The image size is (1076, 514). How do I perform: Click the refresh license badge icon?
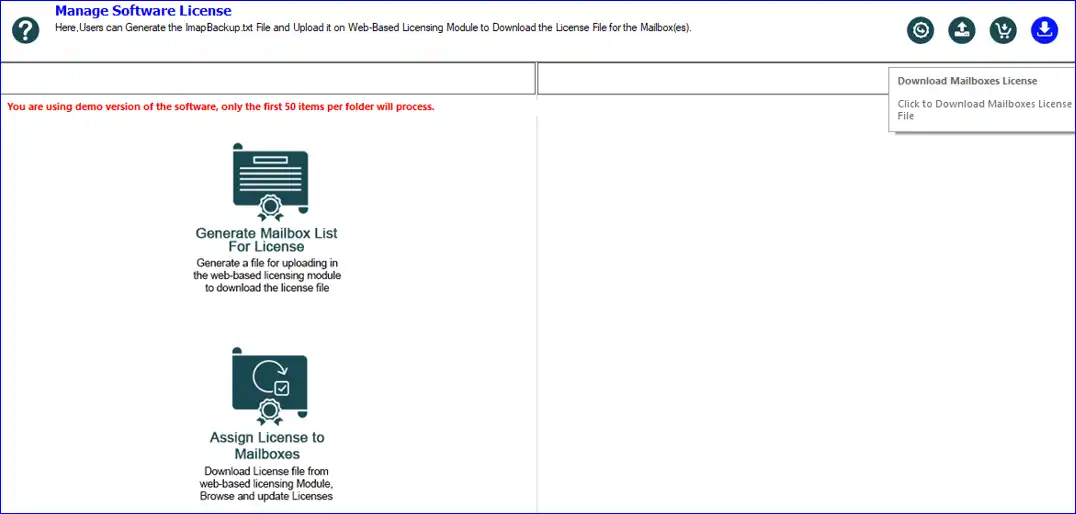pyautogui.click(x=920, y=30)
